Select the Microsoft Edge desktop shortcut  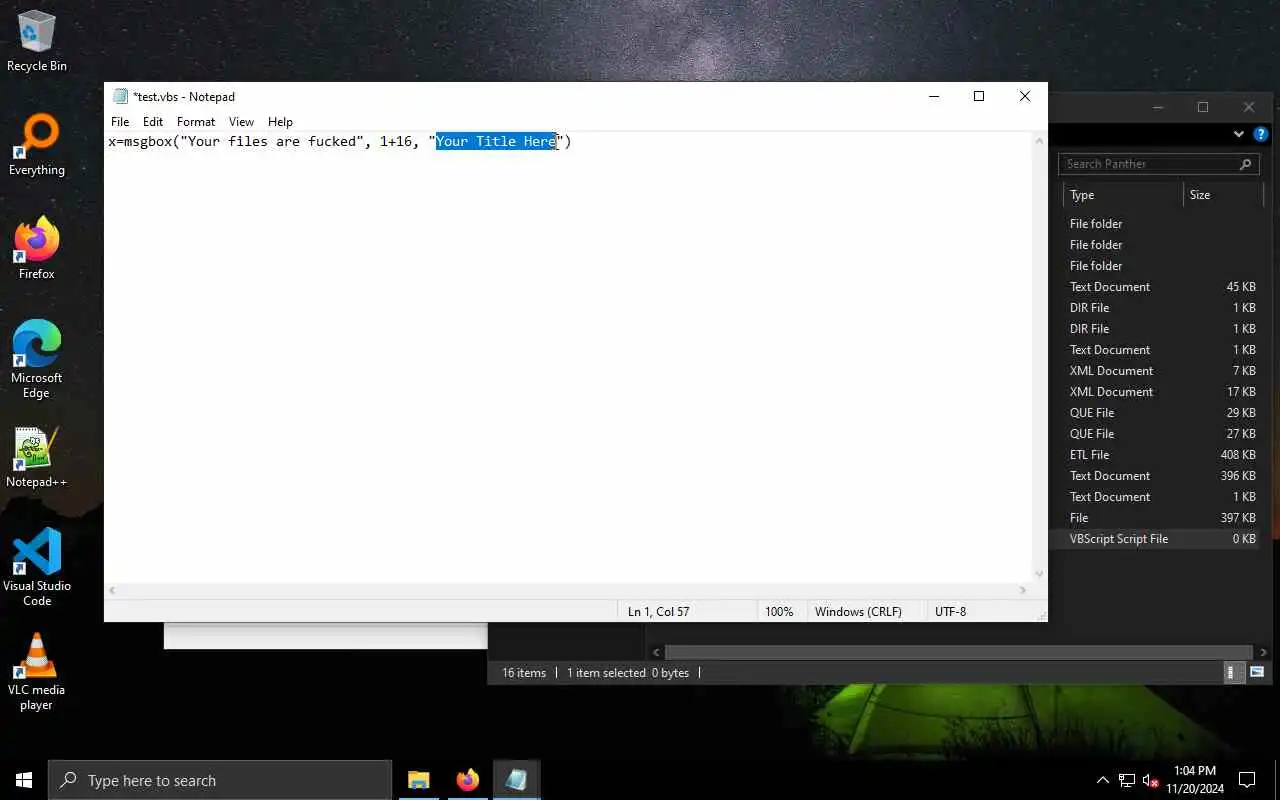[x=37, y=360]
